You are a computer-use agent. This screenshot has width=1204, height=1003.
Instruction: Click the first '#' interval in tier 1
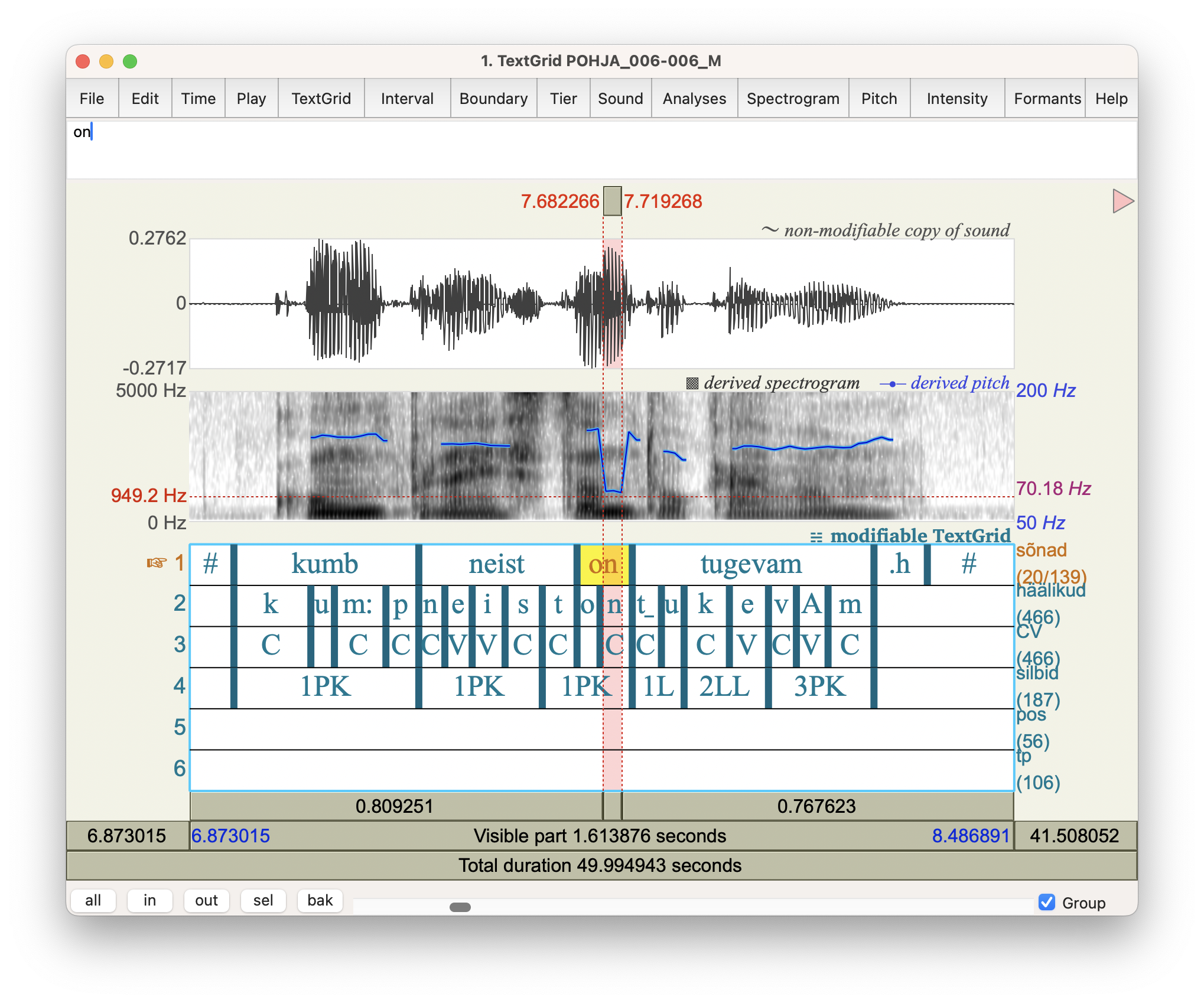(211, 564)
